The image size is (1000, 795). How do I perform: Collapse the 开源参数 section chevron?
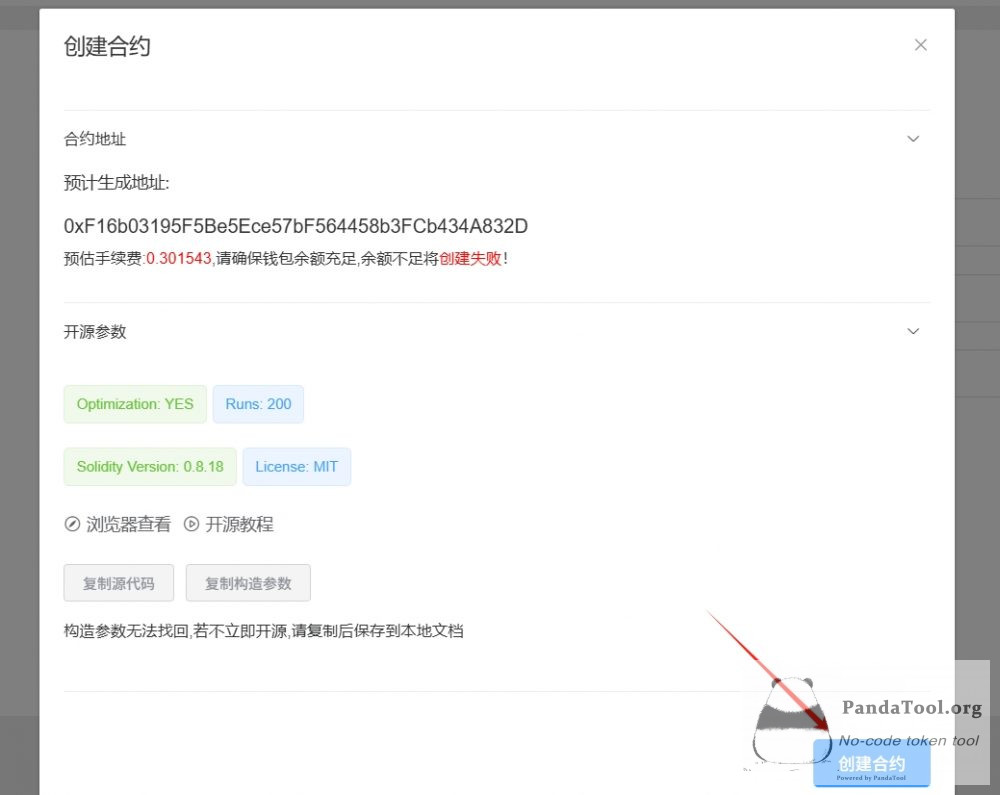pyautogui.click(x=913, y=332)
